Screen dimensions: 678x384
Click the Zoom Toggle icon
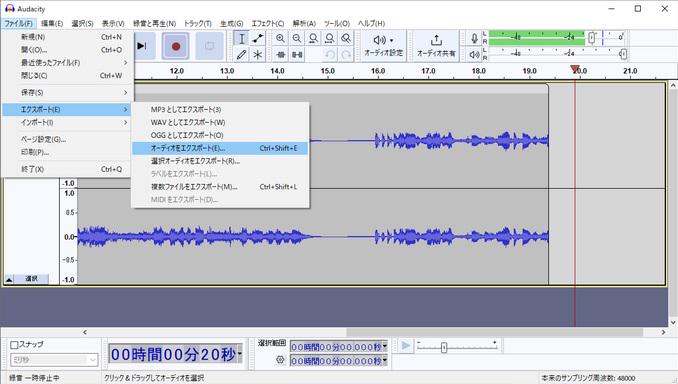(346, 38)
